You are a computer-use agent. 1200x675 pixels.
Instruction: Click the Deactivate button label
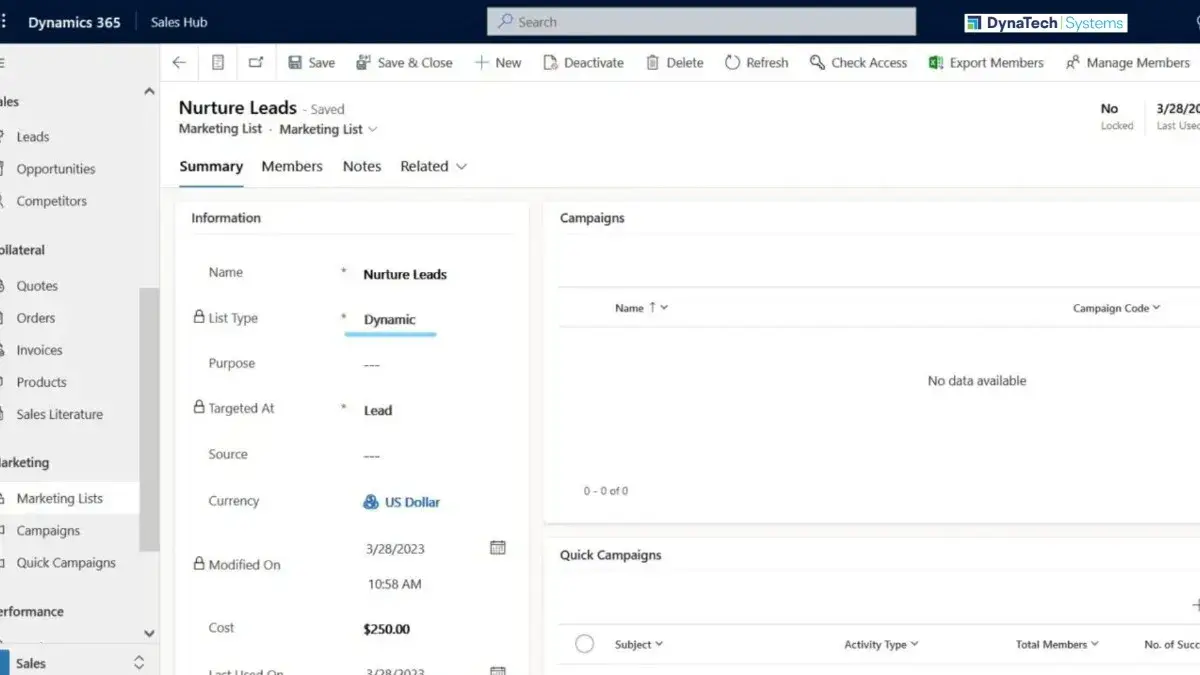[594, 62]
